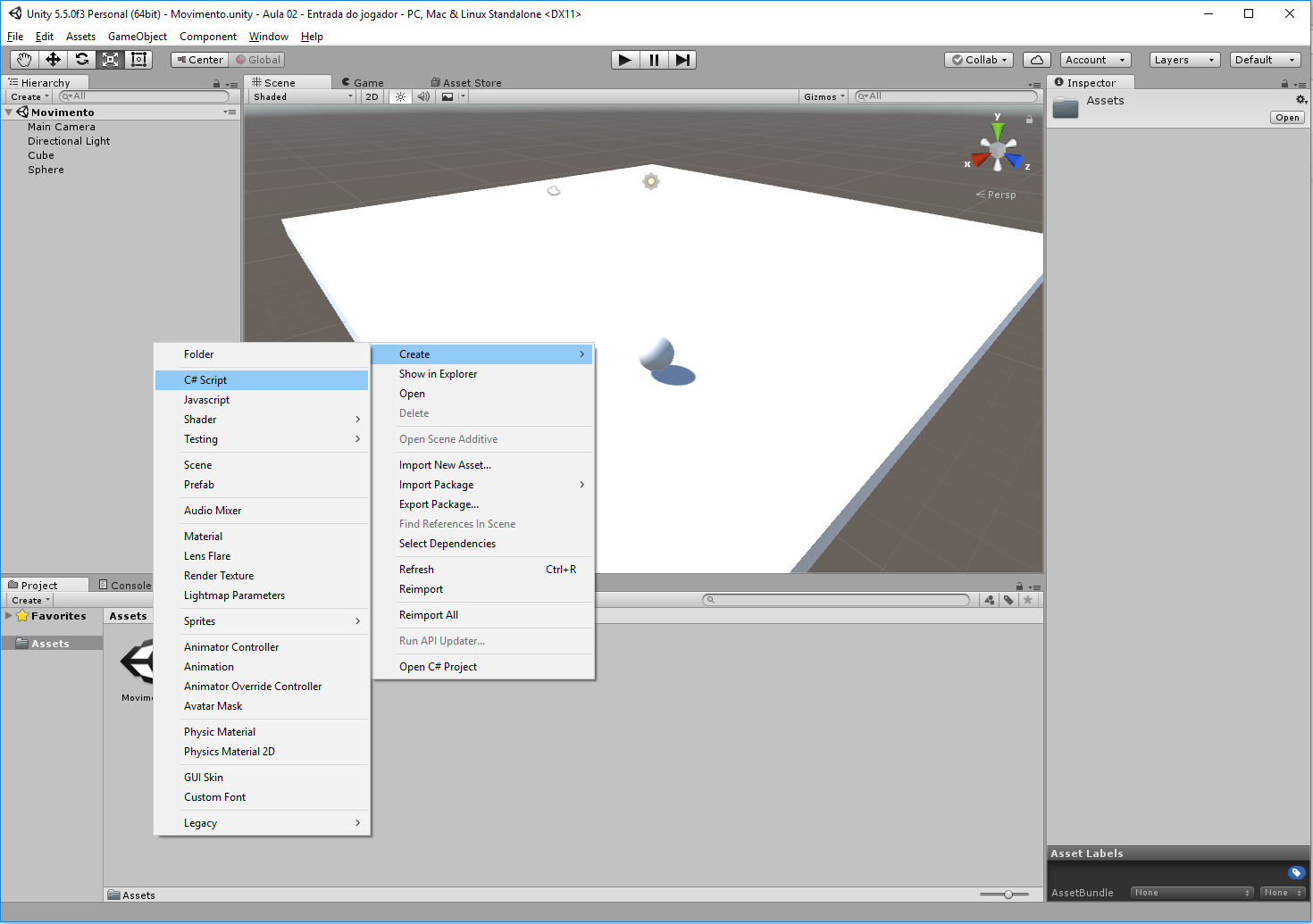Open AssetBundle None dropdown

click(1192, 893)
